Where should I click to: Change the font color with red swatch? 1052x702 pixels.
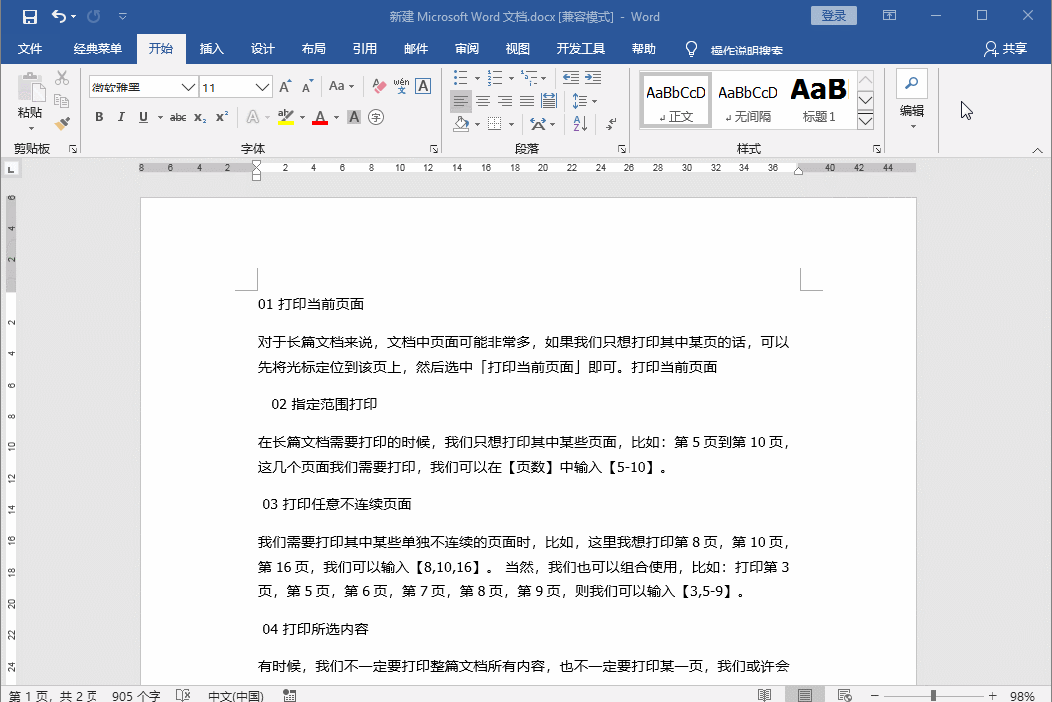click(320, 117)
